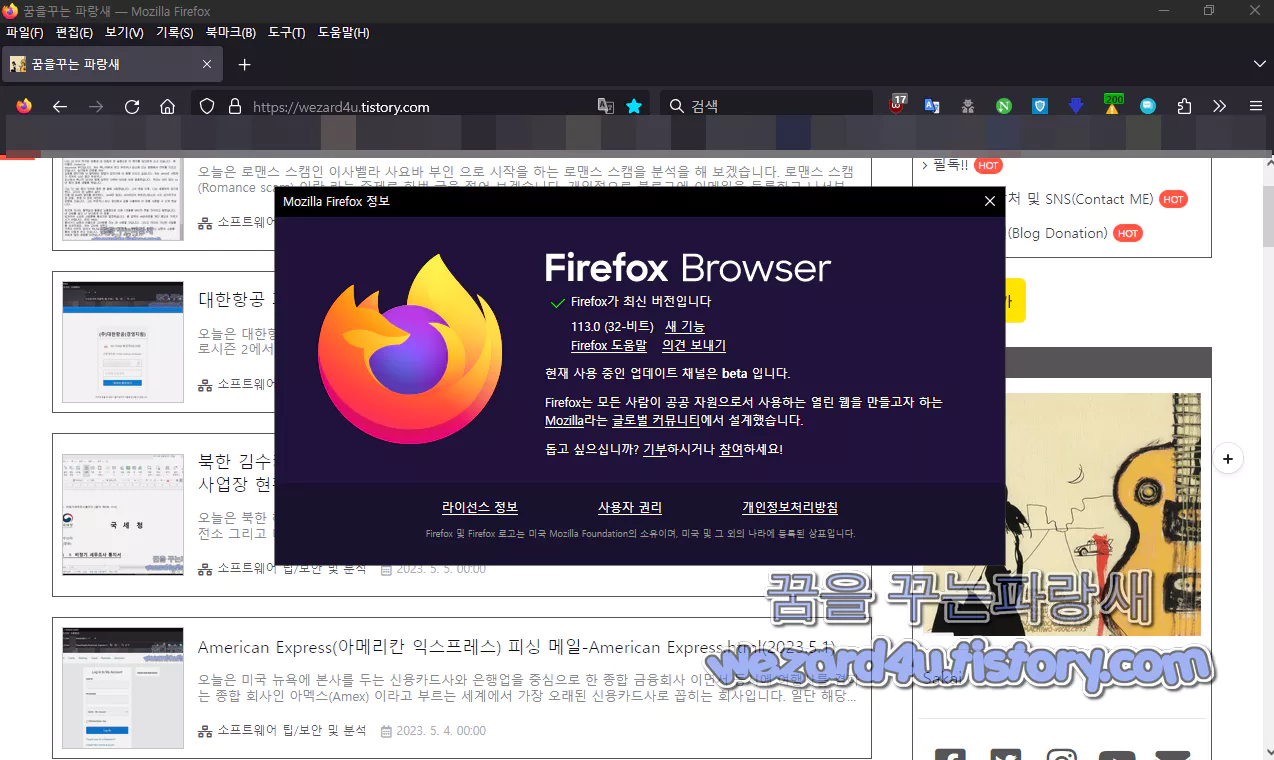Expand the overflow toolbar chevron
The width and height of the screenshot is (1274, 760).
pos(1219,105)
